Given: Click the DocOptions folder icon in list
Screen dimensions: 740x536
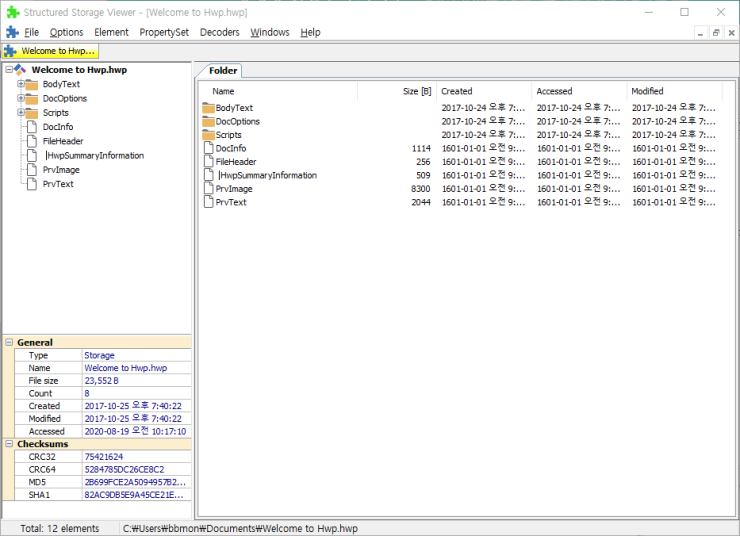Looking at the screenshot, I should point(208,121).
